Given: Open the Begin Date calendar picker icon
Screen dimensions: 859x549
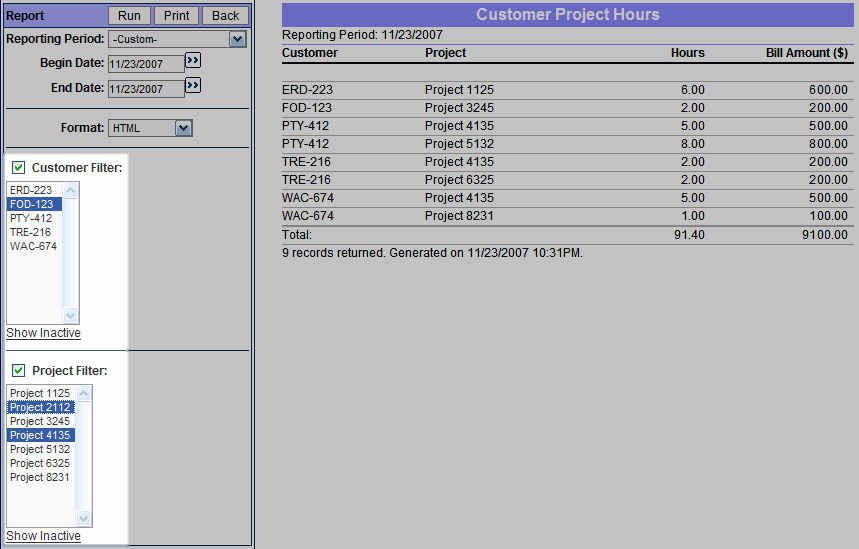Looking at the screenshot, I should tap(193, 61).
